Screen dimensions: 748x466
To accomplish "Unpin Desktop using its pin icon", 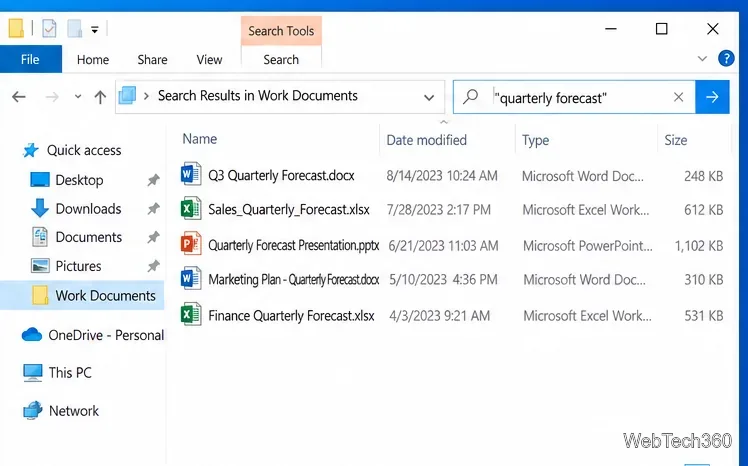I will click(x=153, y=180).
